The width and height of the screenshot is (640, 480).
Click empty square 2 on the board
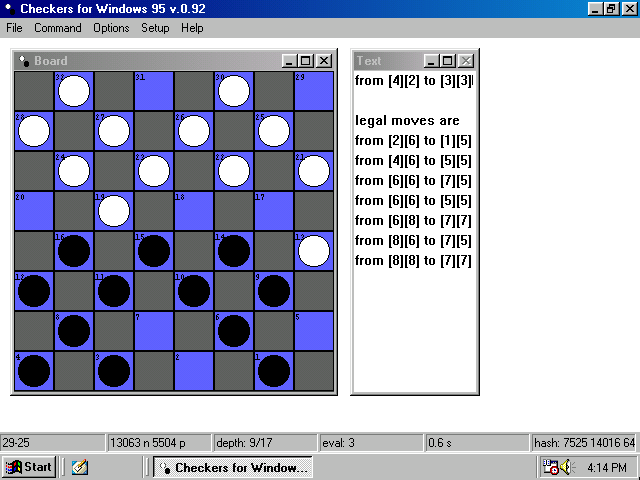pyautogui.click(x=194, y=371)
